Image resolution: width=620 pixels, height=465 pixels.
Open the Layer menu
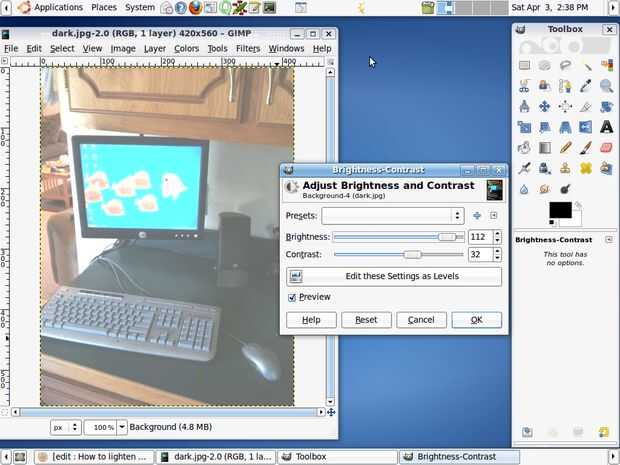(x=155, y=49)
